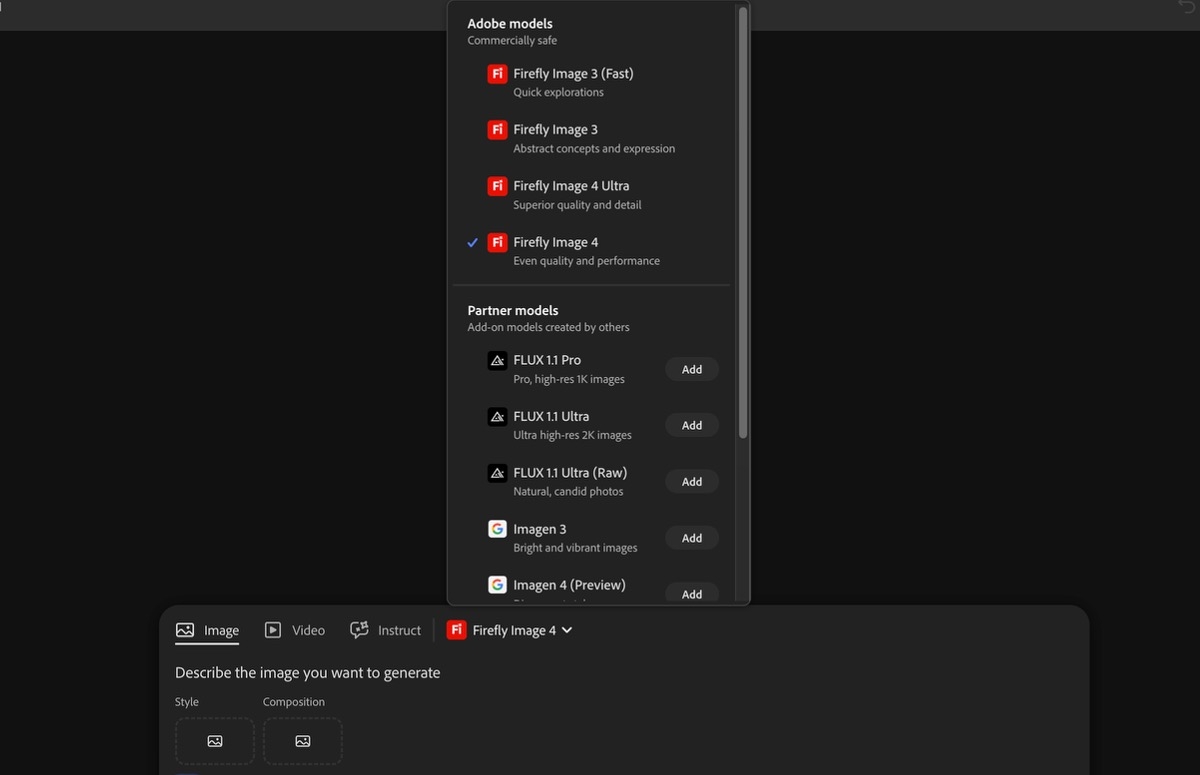The height and width of the screenshot is (775, 1200).
Task: Click the model list scrollbar
Action: pyautogui.click(x=743, y=222)
